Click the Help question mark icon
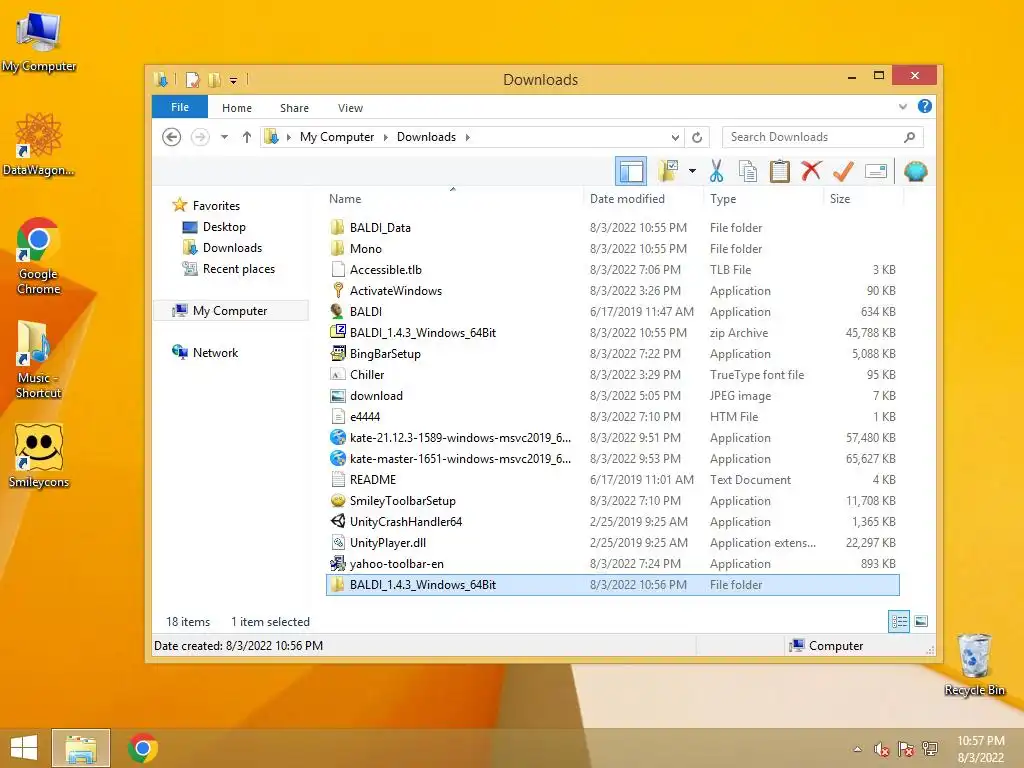 pos(924,106)
